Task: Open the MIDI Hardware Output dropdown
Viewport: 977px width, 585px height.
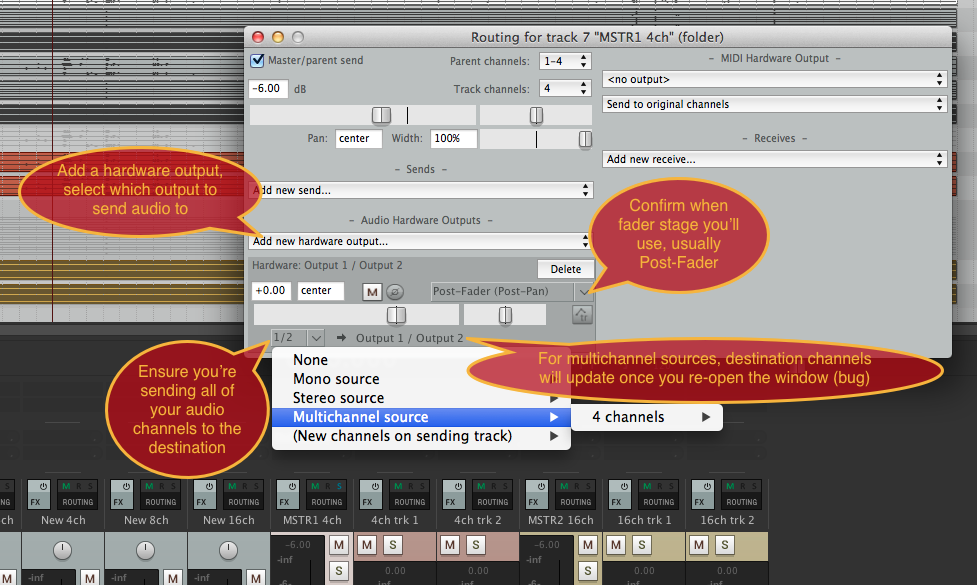Action: point(774,79)
